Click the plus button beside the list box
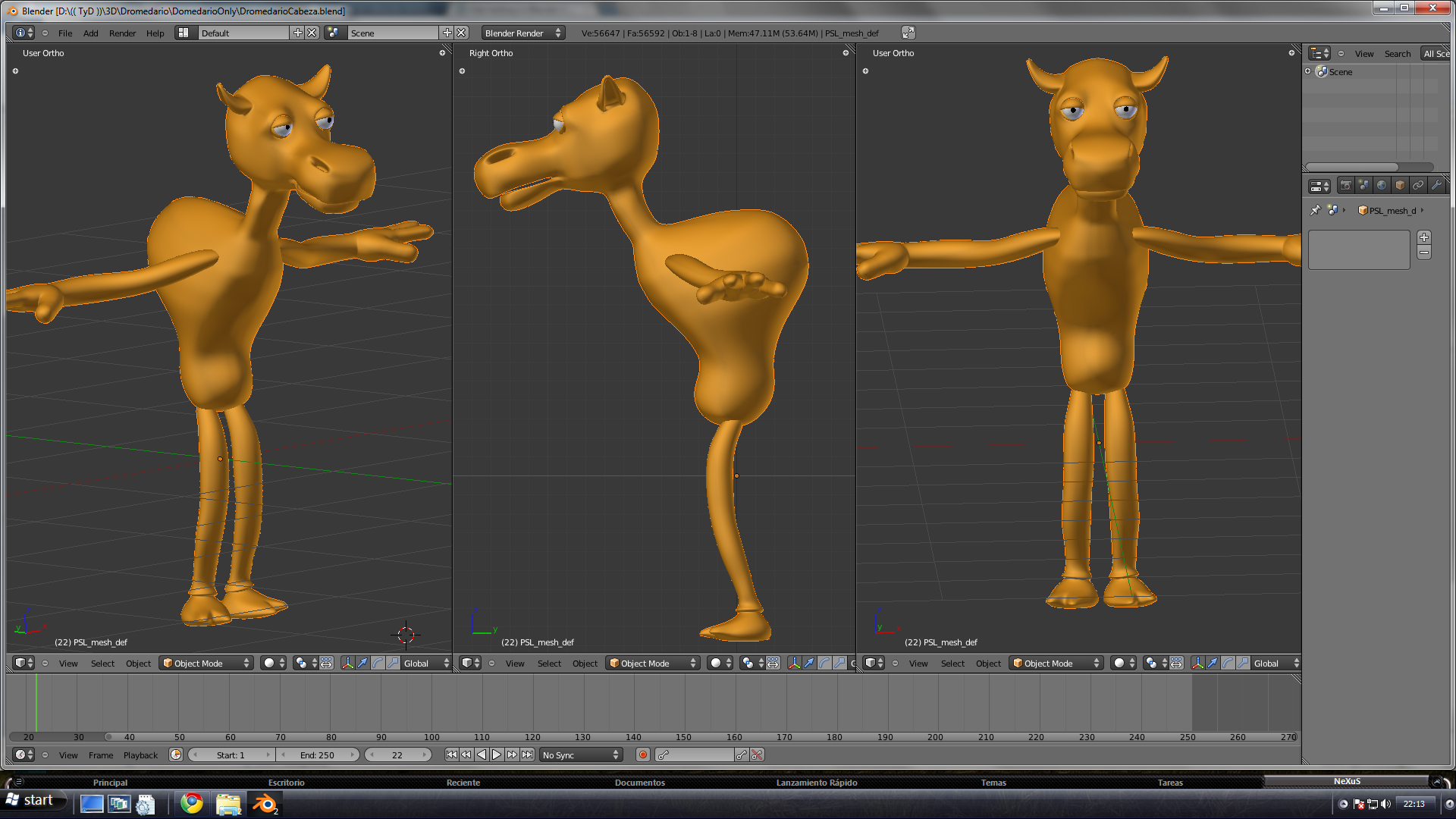1456x819 pixels. [1424, 237]
